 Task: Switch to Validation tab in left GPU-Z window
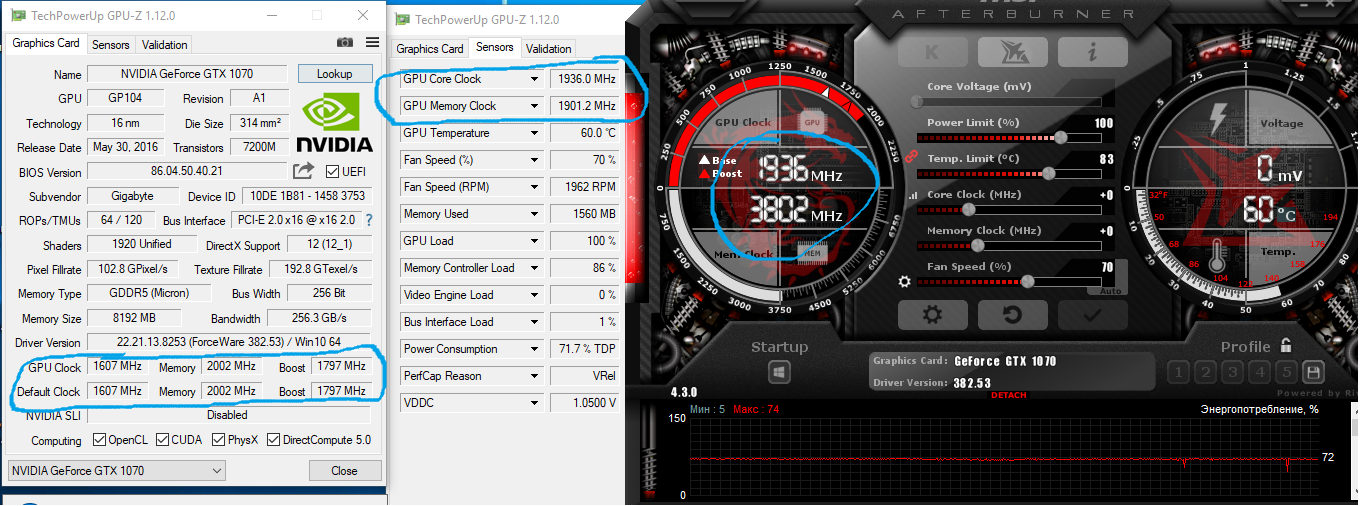[164, 45]
